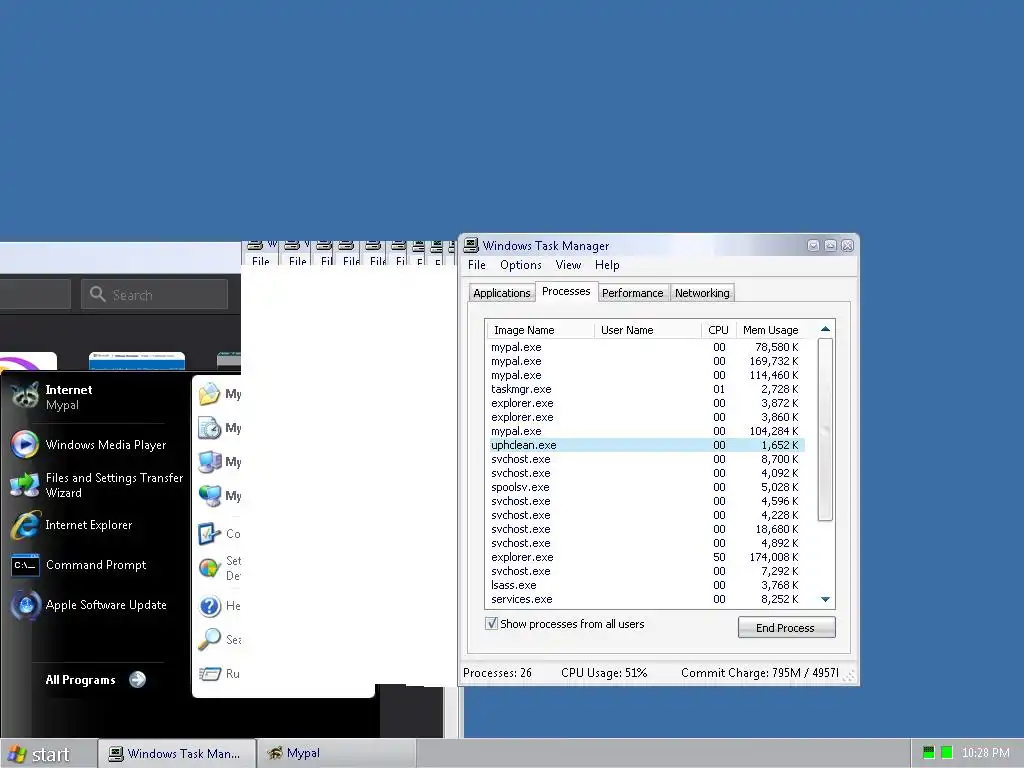The height and width of the screenshot is (768, 1024).
Task: Click the CPU usage green tray icon
Action: click(x=947, y=752)
